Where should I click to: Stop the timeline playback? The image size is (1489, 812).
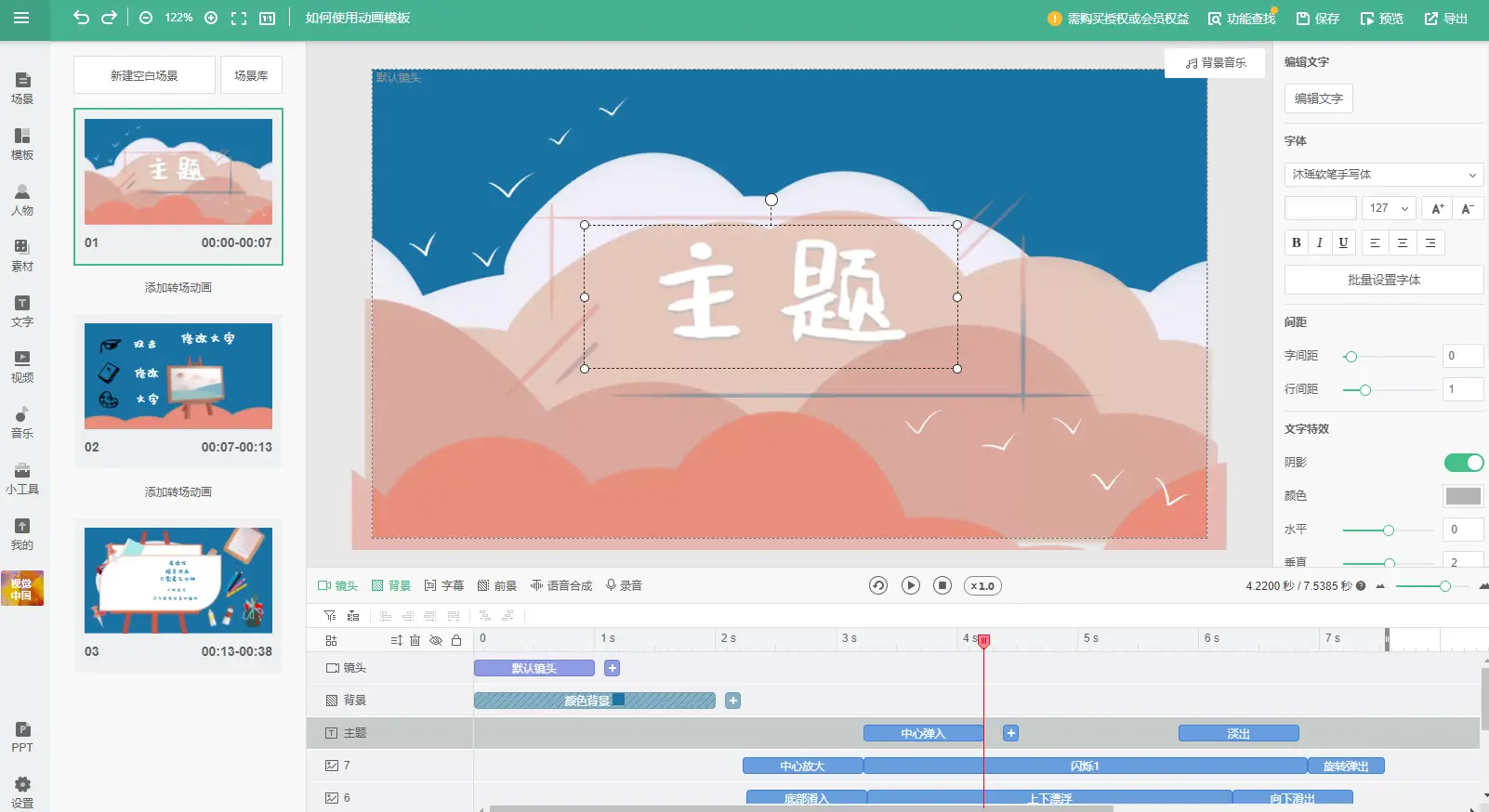(942, 585)
